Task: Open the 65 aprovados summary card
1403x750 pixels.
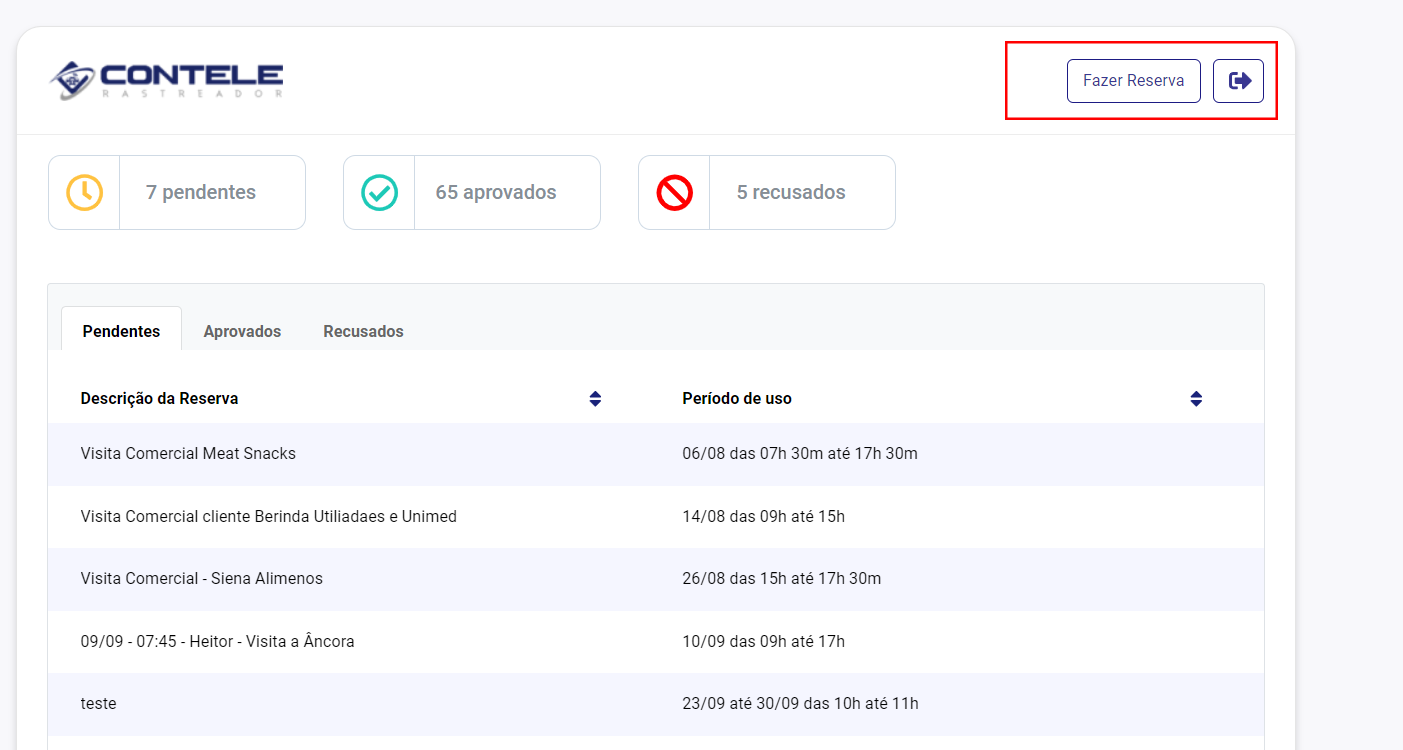Action: 496,192
